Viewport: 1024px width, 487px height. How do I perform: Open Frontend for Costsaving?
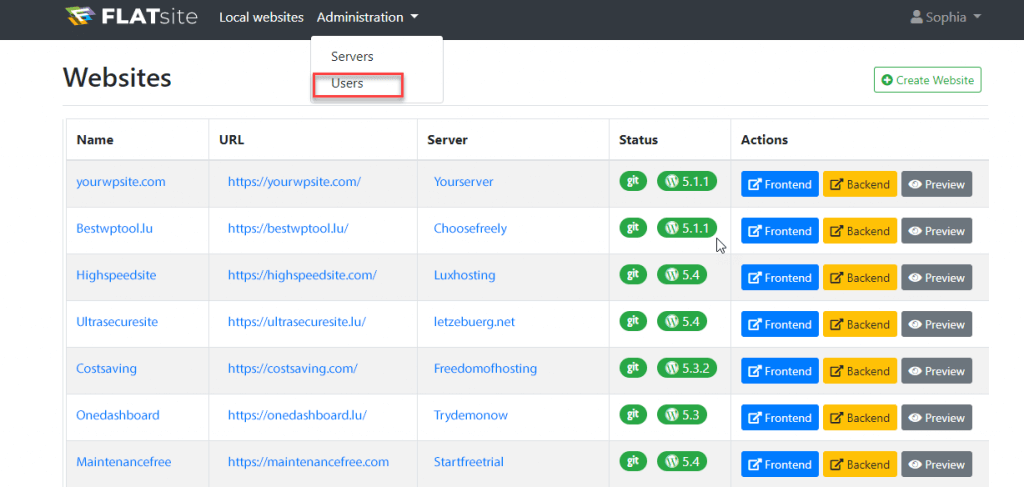[x=780, y=371]
